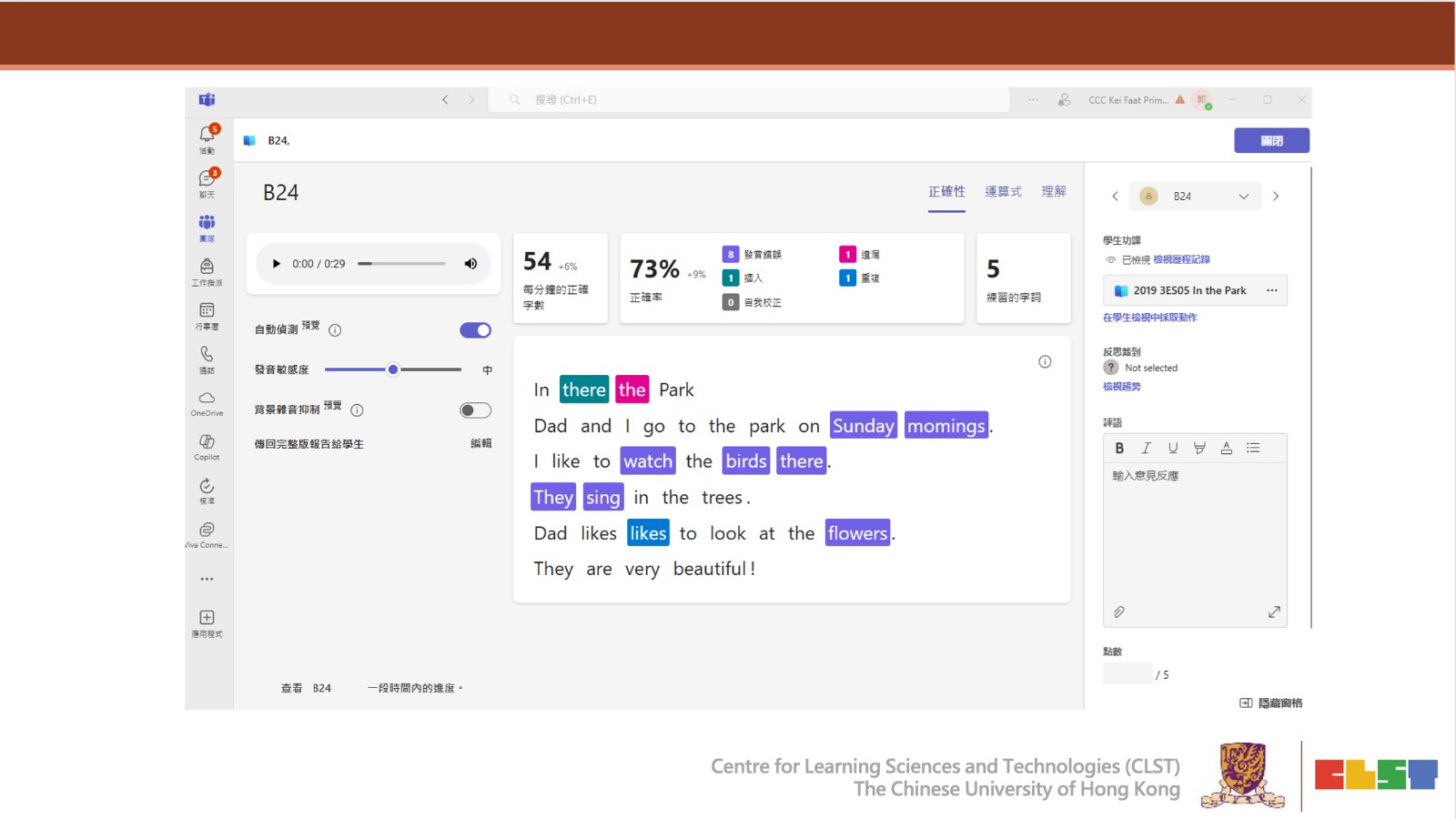Mute audio with the speaker icon
This screenshot has height=819, width=1456.
470,264
